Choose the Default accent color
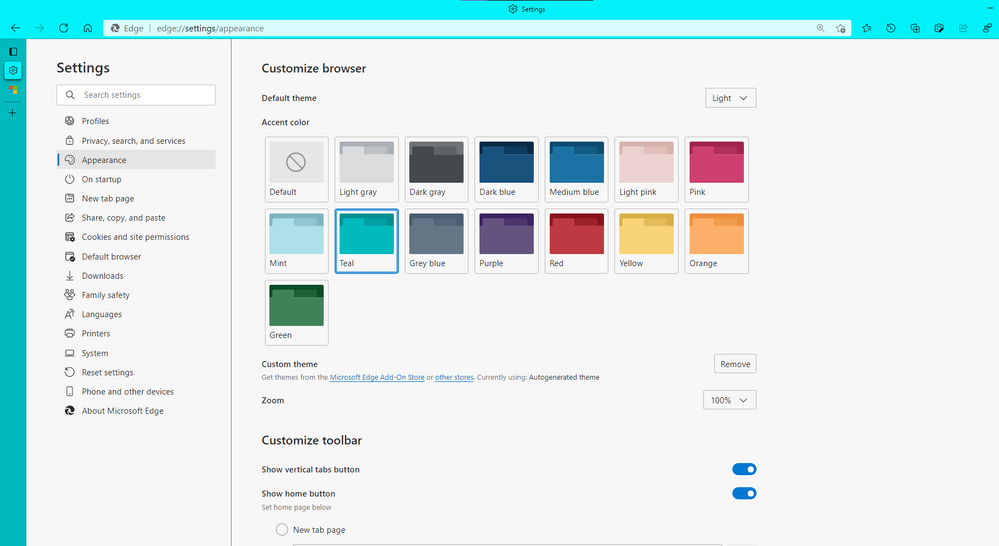 click(x=296, y=169)
